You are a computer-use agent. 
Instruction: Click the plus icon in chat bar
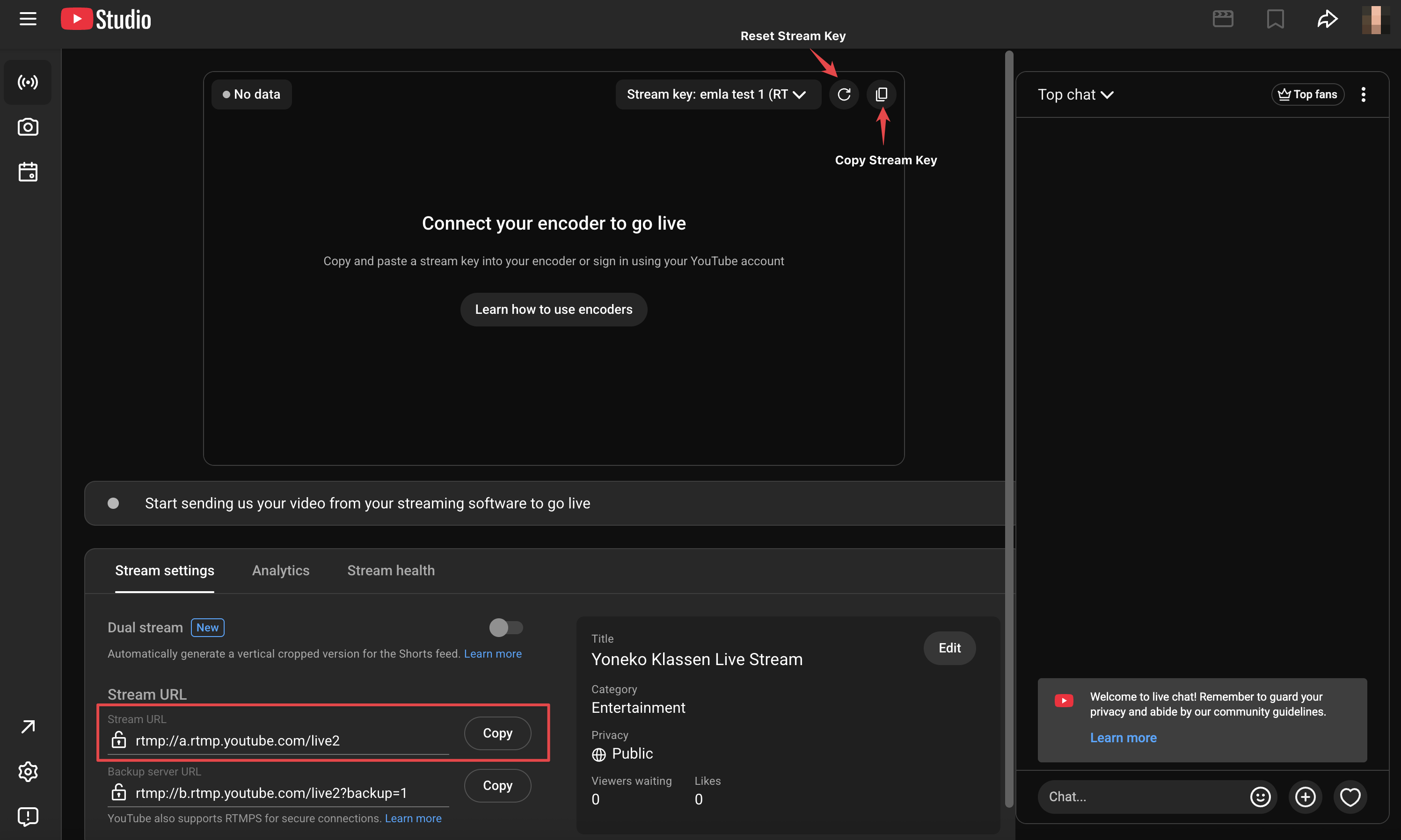(x=1305, y=797)
